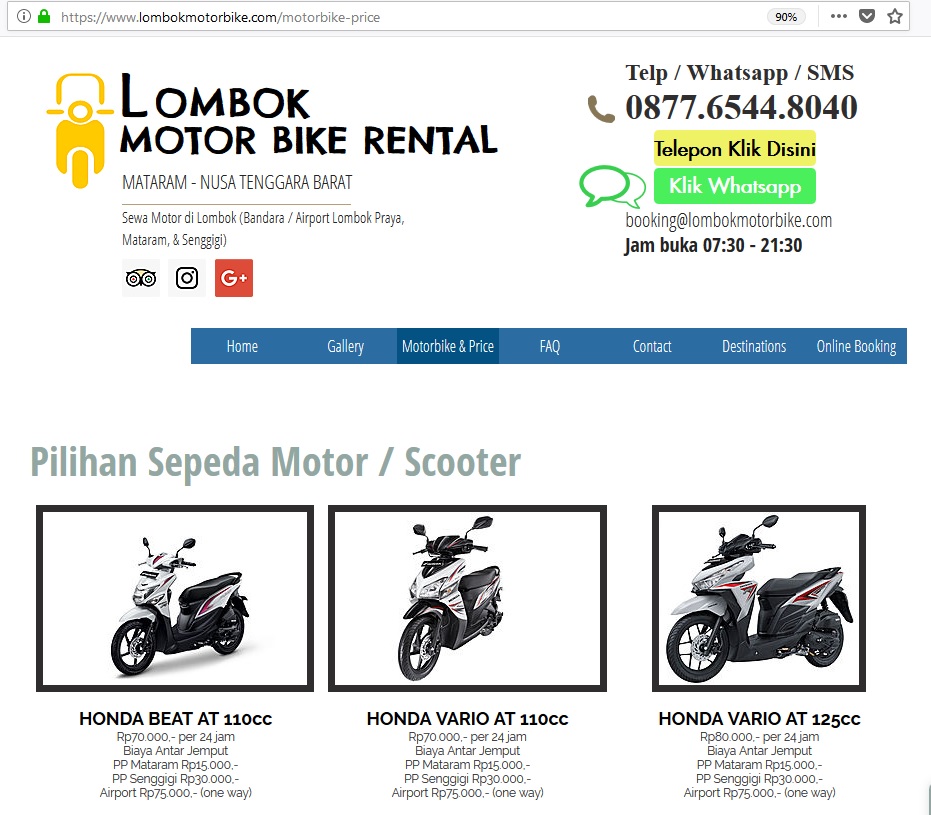Click the Honda Beat AT 110cc image
Image resolution: width=931 pixels, height=815 pixels.
coord(175,598)
